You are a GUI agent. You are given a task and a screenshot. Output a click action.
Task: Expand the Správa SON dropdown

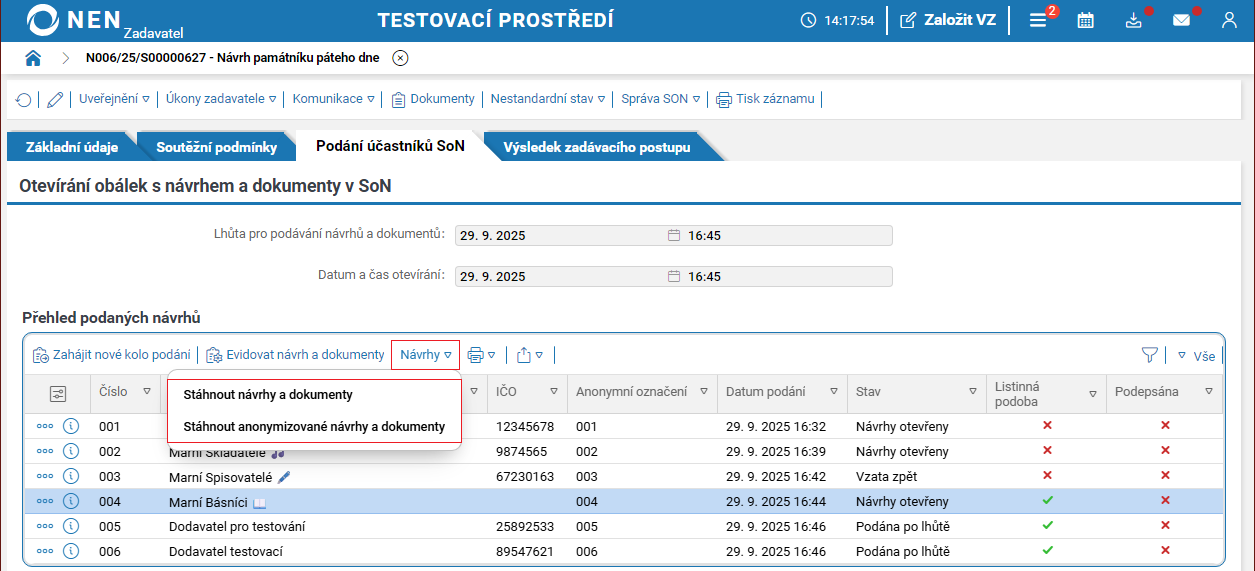(660, 99)
